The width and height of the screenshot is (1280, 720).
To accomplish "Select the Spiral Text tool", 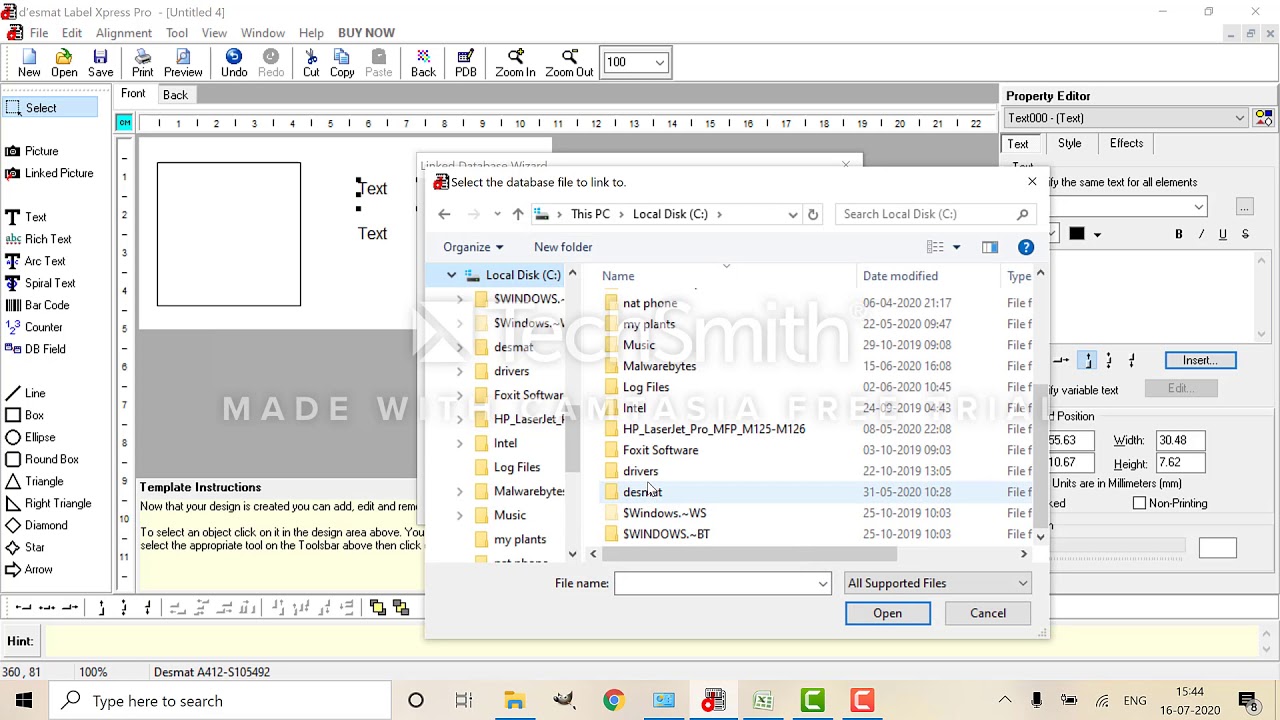I will [40, 283].
